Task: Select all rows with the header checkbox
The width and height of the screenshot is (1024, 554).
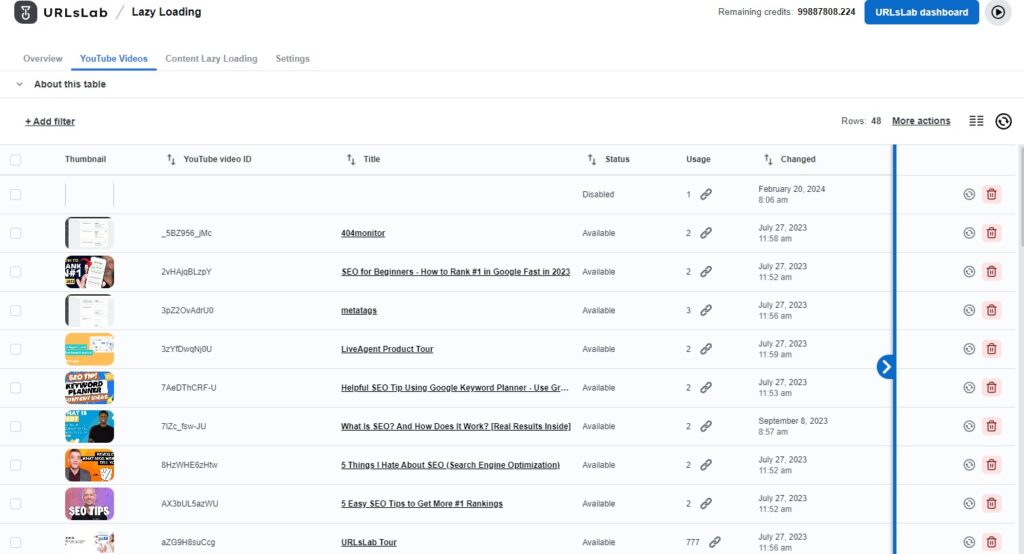Action: 16,160
